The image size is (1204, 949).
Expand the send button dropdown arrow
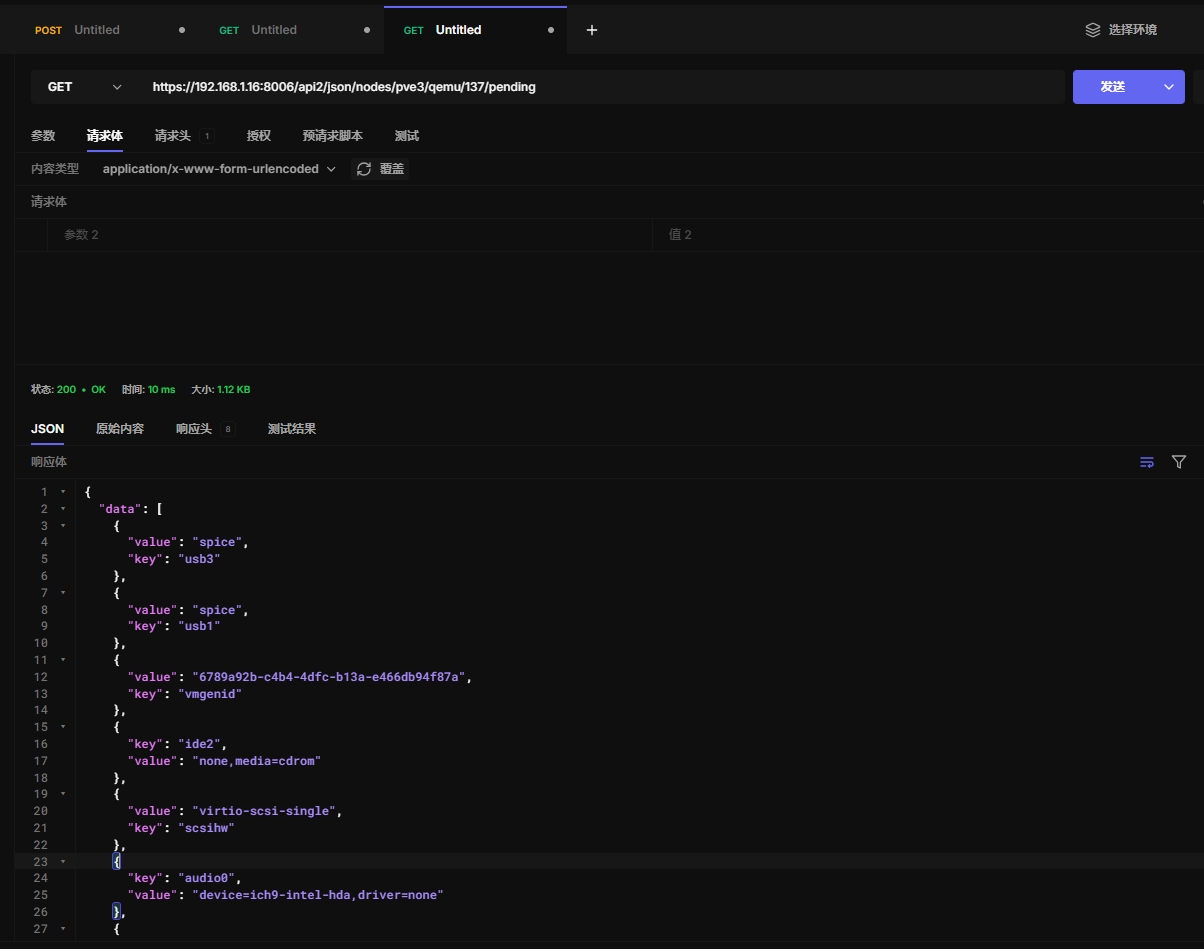pyautogui.click(x=1168, y=87)
